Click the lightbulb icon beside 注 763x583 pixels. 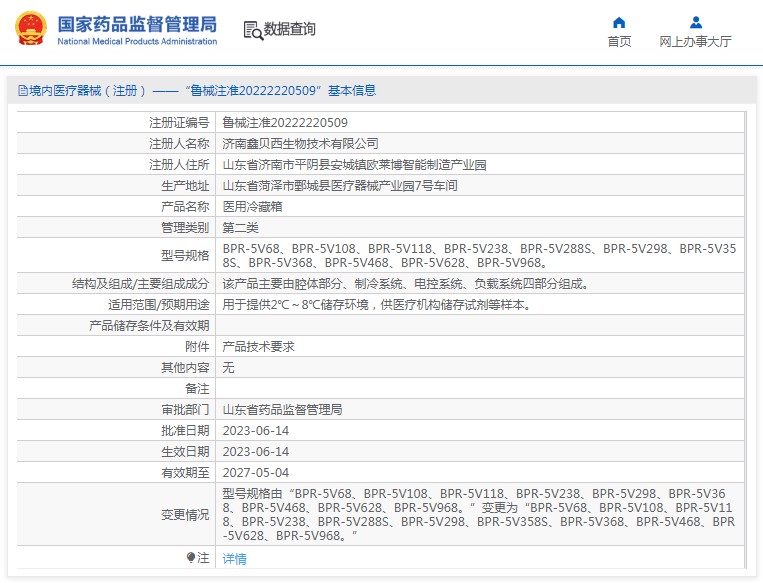(x=191, y=557)
